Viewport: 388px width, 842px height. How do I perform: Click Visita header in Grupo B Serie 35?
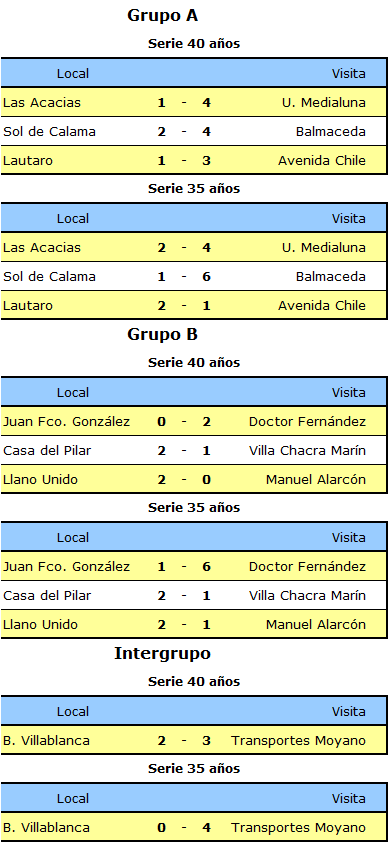349,537
